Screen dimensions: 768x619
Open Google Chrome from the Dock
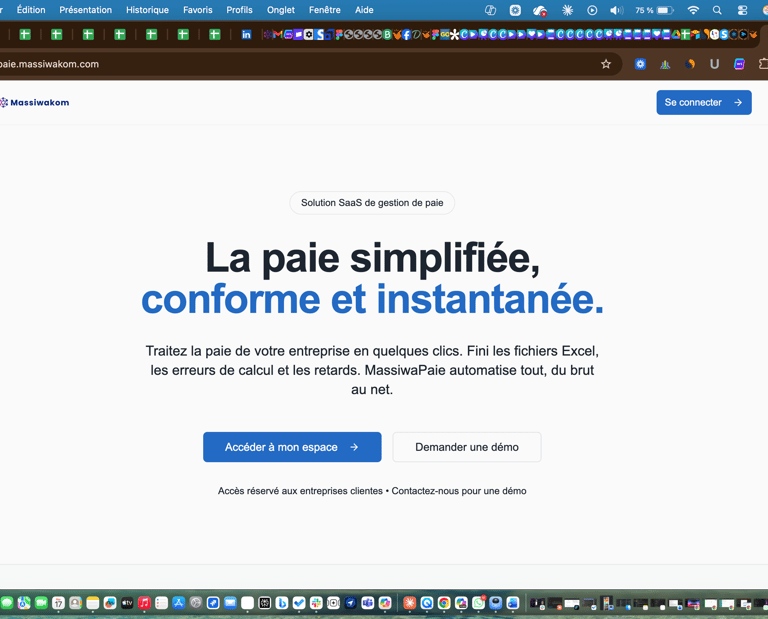pyautogui.click(x=444, y=603)
